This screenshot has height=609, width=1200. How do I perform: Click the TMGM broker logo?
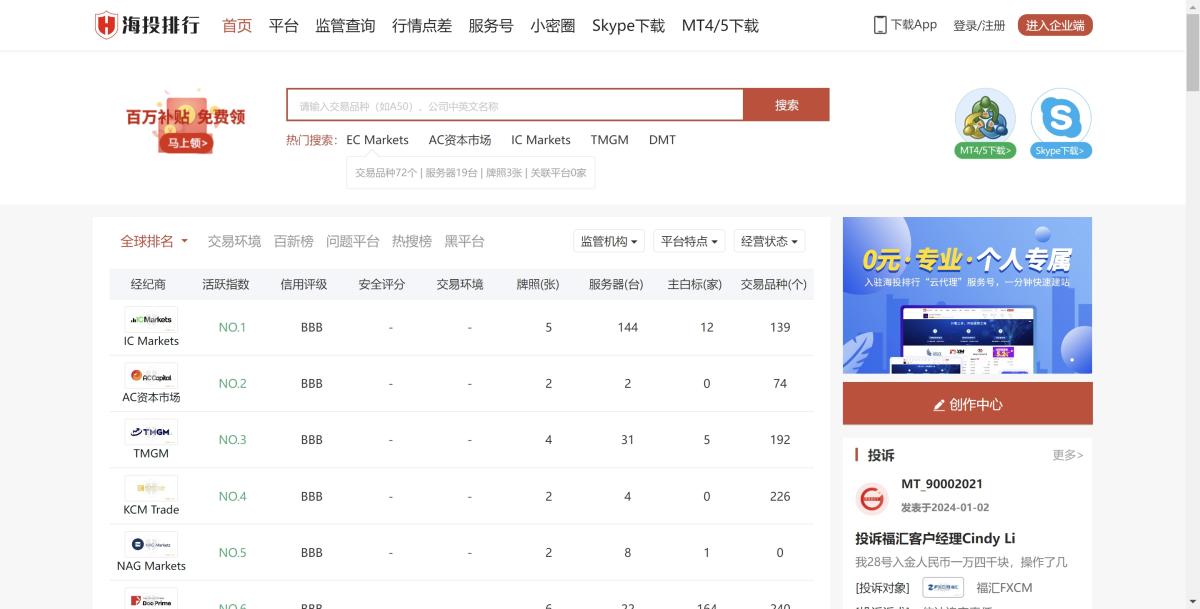click(150, 432)
